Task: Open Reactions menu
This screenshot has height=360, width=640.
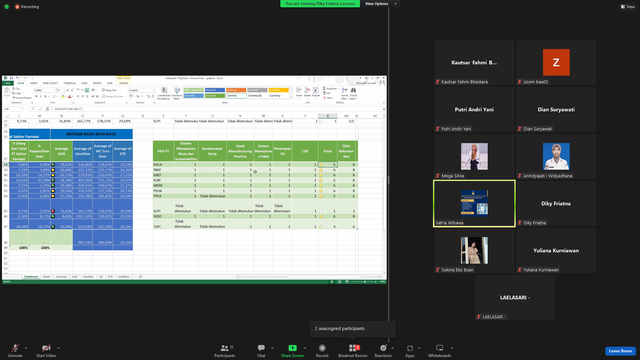Action: [383, 350]
